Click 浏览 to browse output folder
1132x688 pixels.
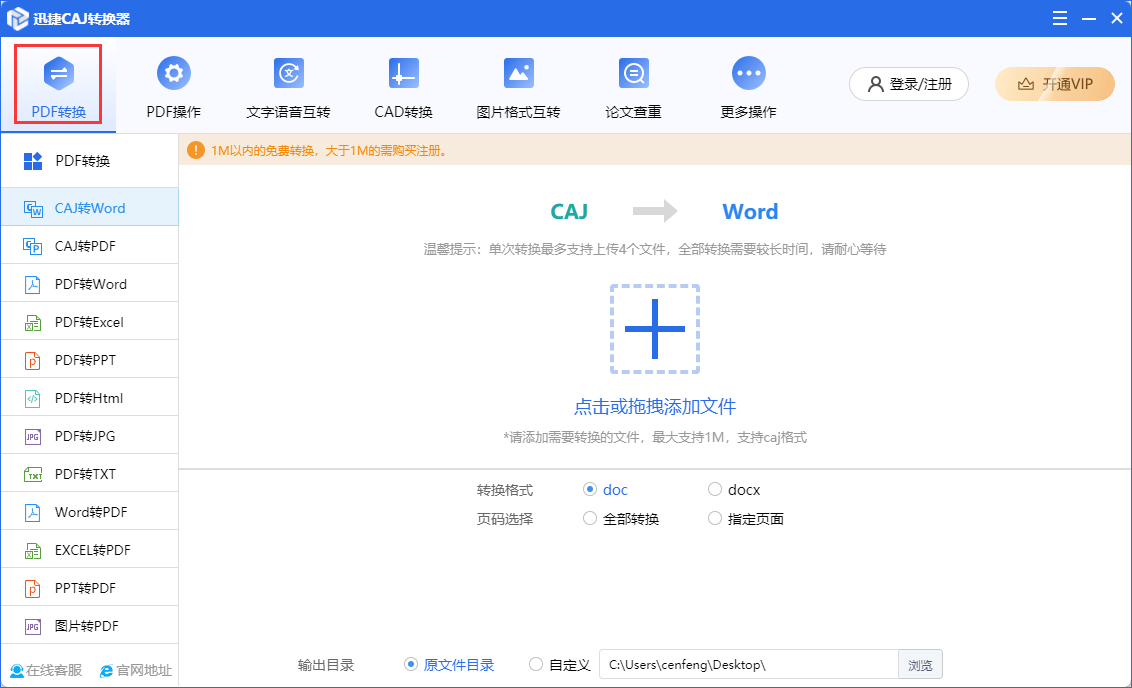pyautogui.click(x=920, y=665)
